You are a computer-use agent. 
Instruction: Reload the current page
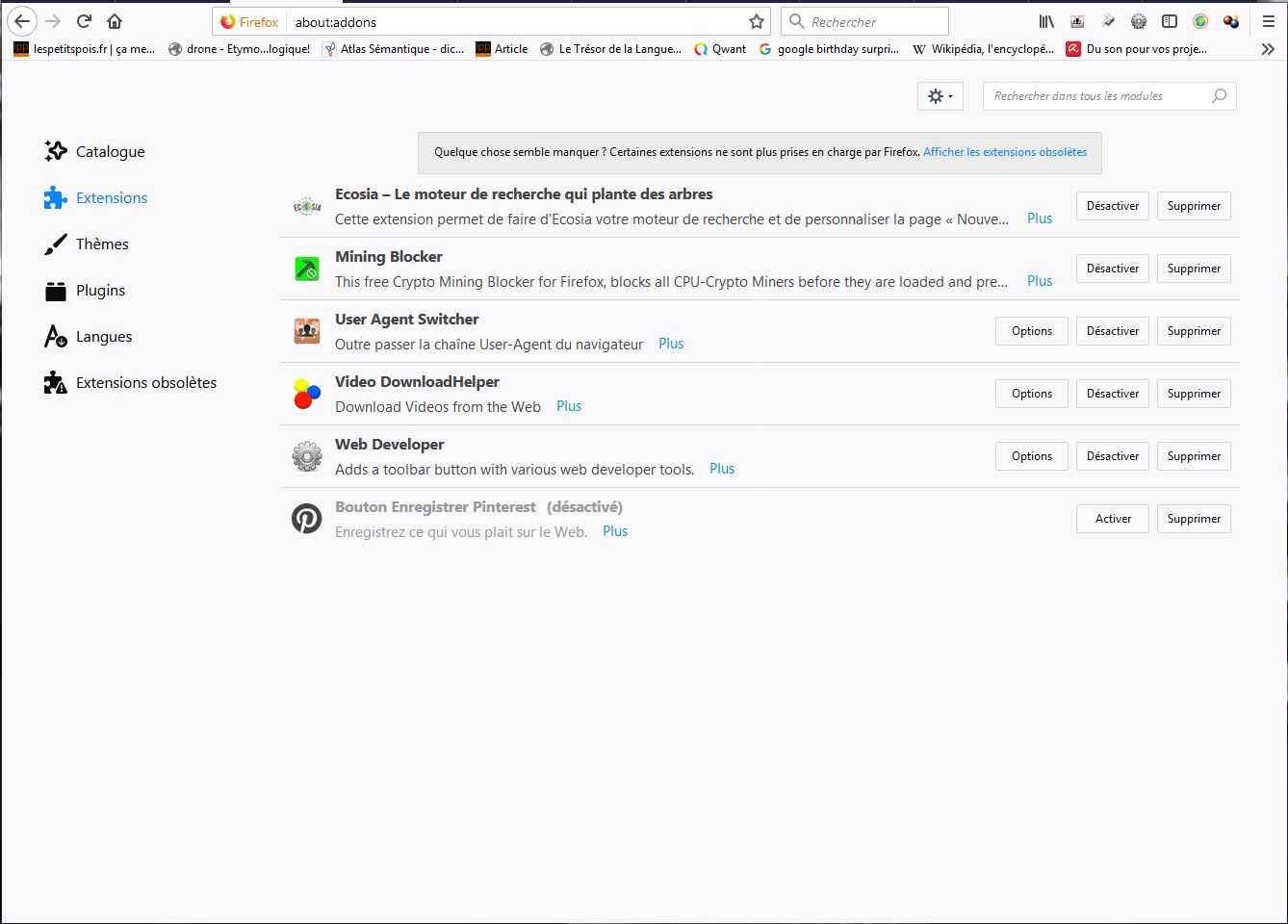pos(84,21)
